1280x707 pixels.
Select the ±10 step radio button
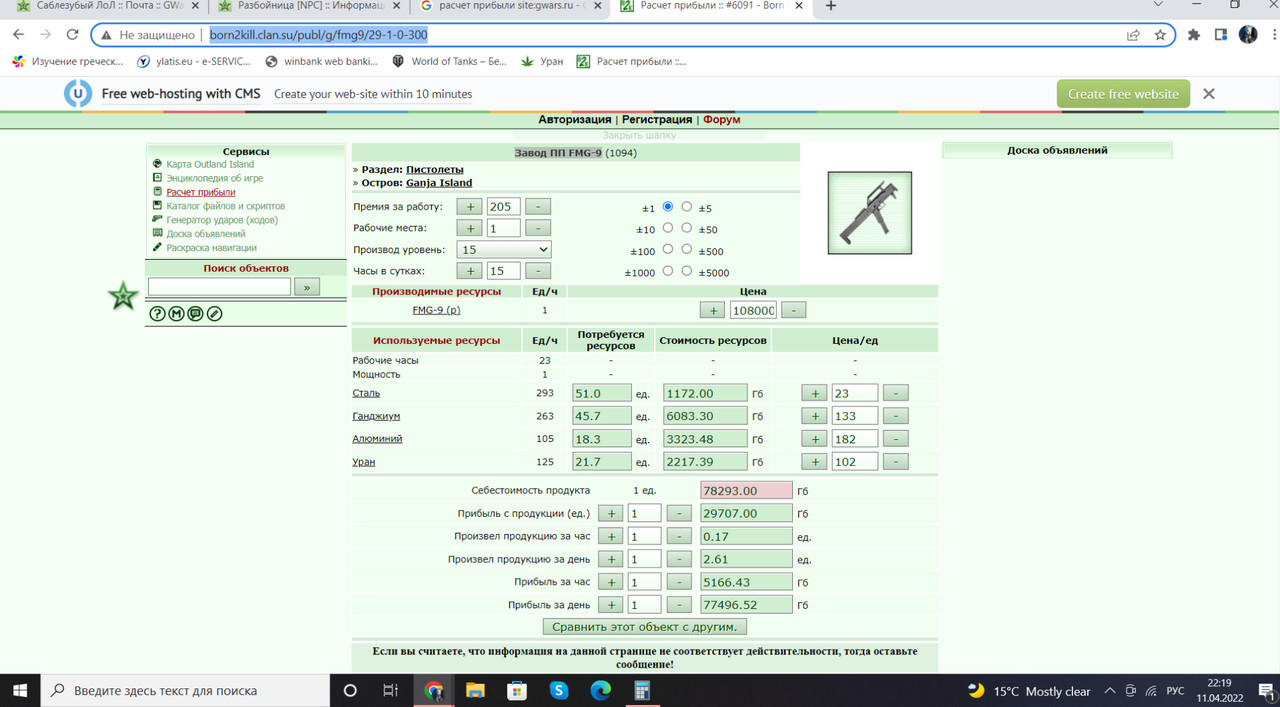pos(668,228)
